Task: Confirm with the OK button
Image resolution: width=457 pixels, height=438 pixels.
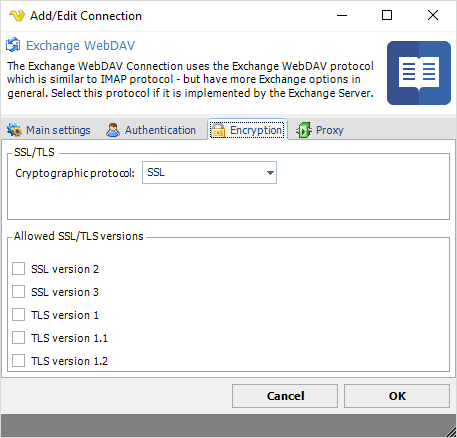Action: click(x=397, y=396)
